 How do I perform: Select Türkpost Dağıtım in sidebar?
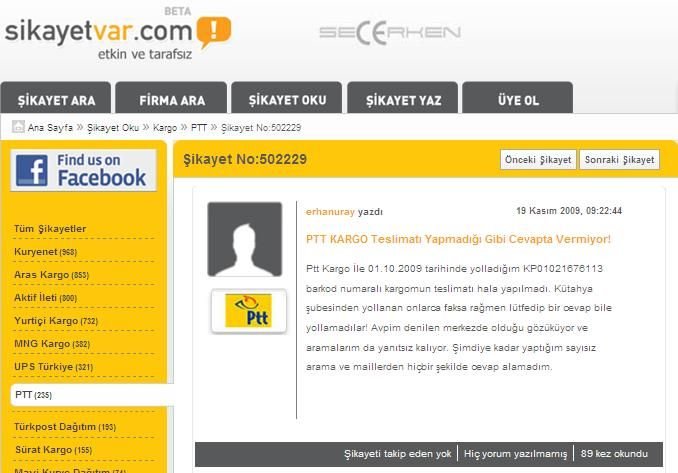(65, 427)
